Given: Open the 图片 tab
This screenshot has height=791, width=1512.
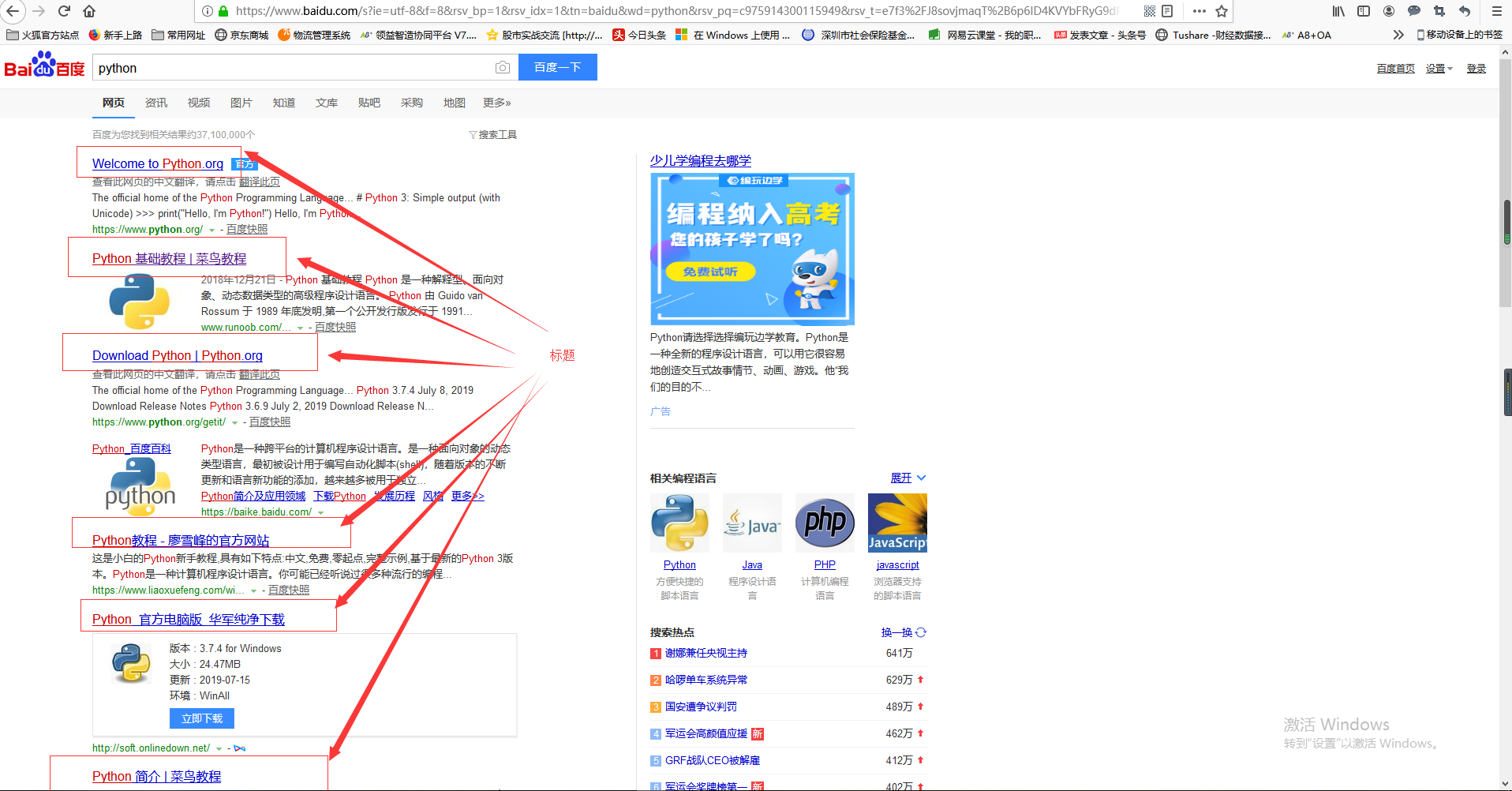Looking at the screenshot, I should pos(241,103).
